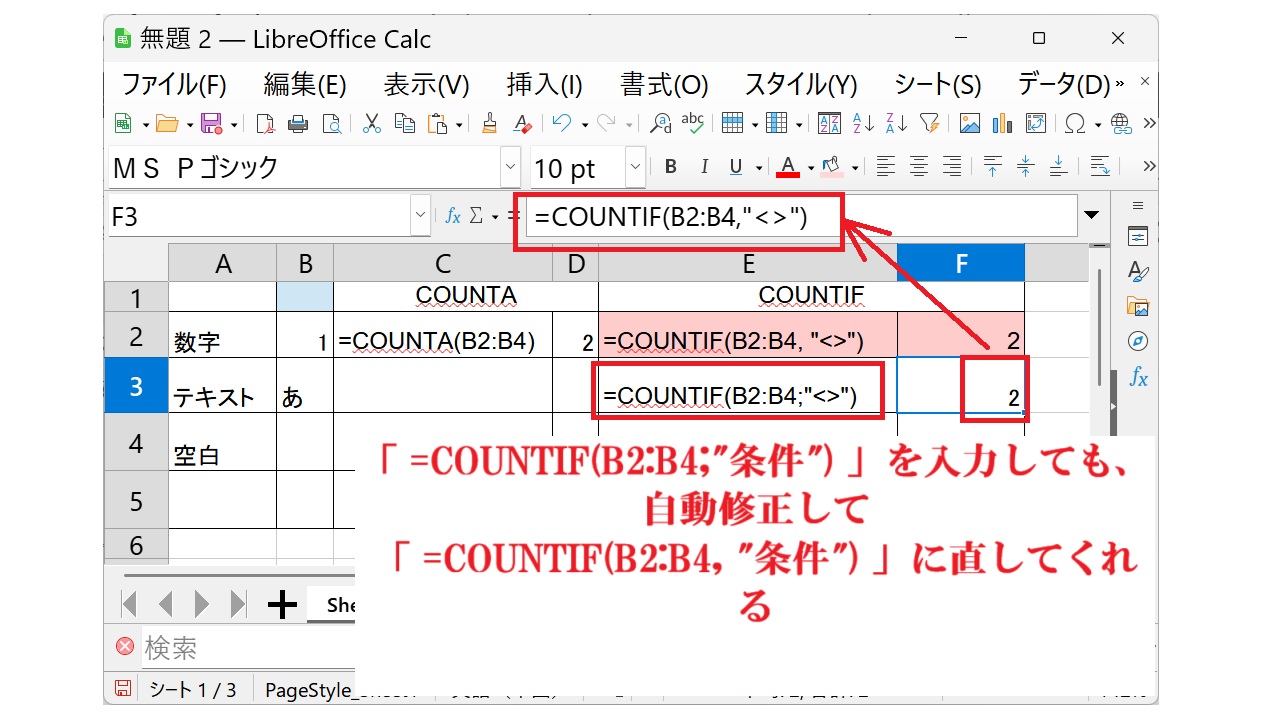Center cell text horizontally
This screenshot has width=1280, height=720.
coord(919,166)
